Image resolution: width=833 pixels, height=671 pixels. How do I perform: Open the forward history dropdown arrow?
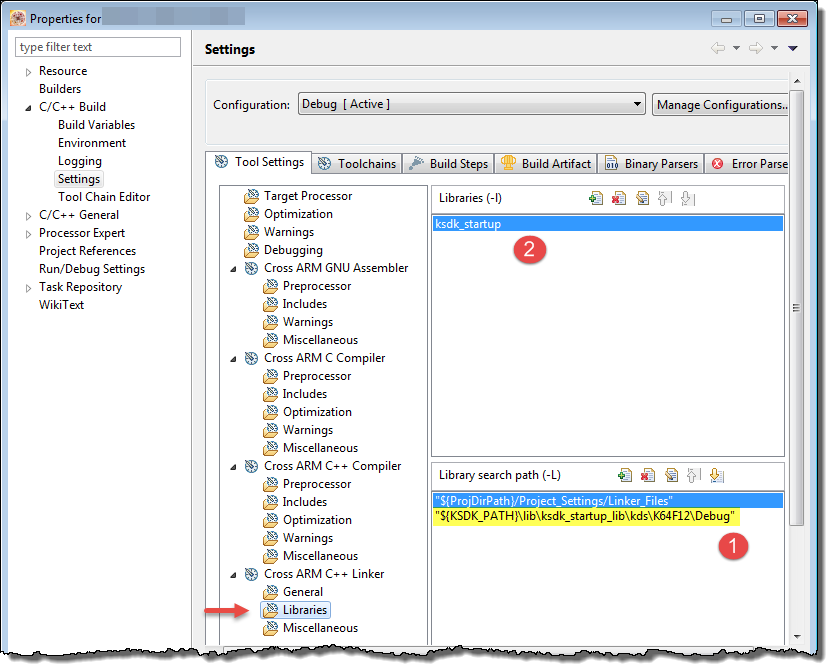coord(775,48)
